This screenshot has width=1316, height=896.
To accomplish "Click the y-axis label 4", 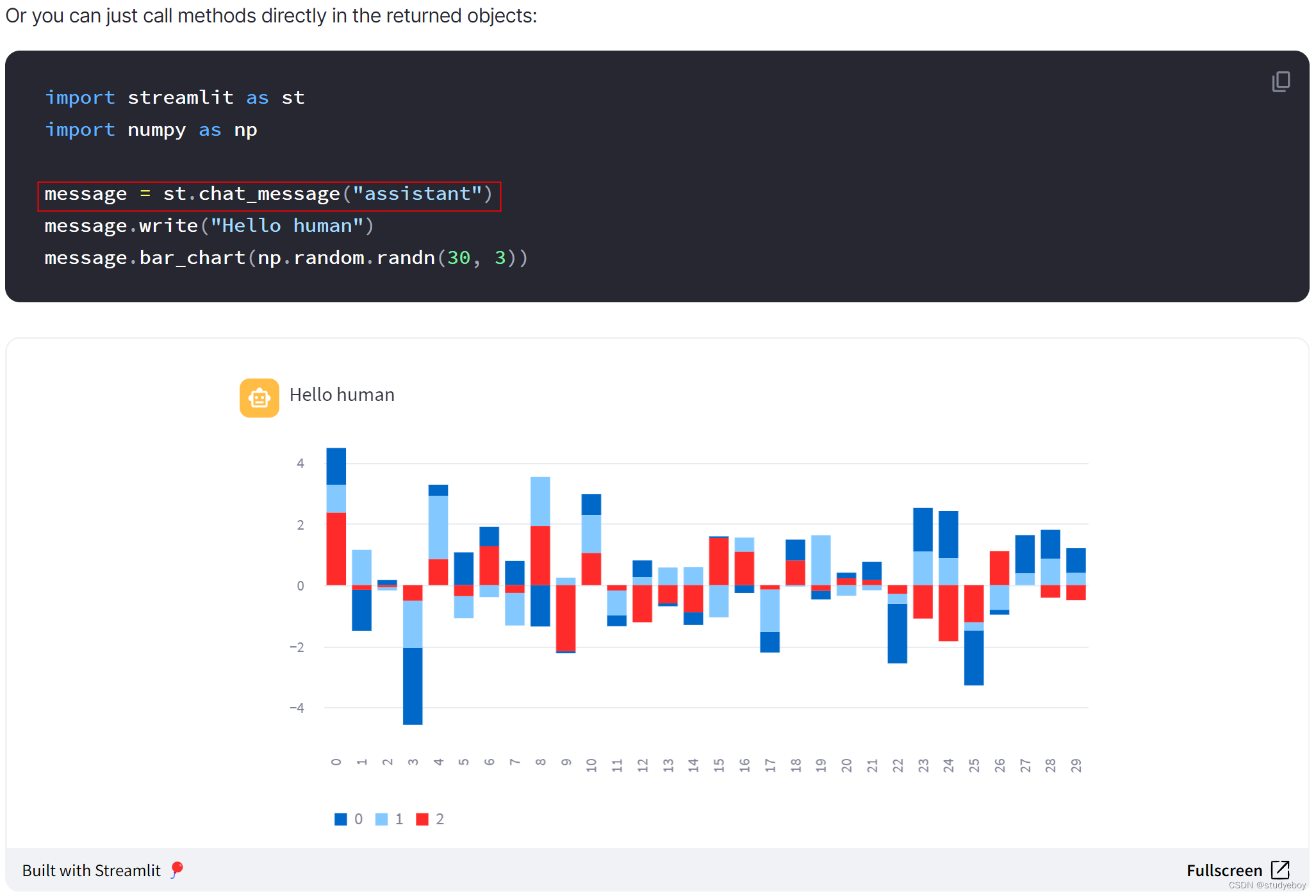I will [300, 463].
